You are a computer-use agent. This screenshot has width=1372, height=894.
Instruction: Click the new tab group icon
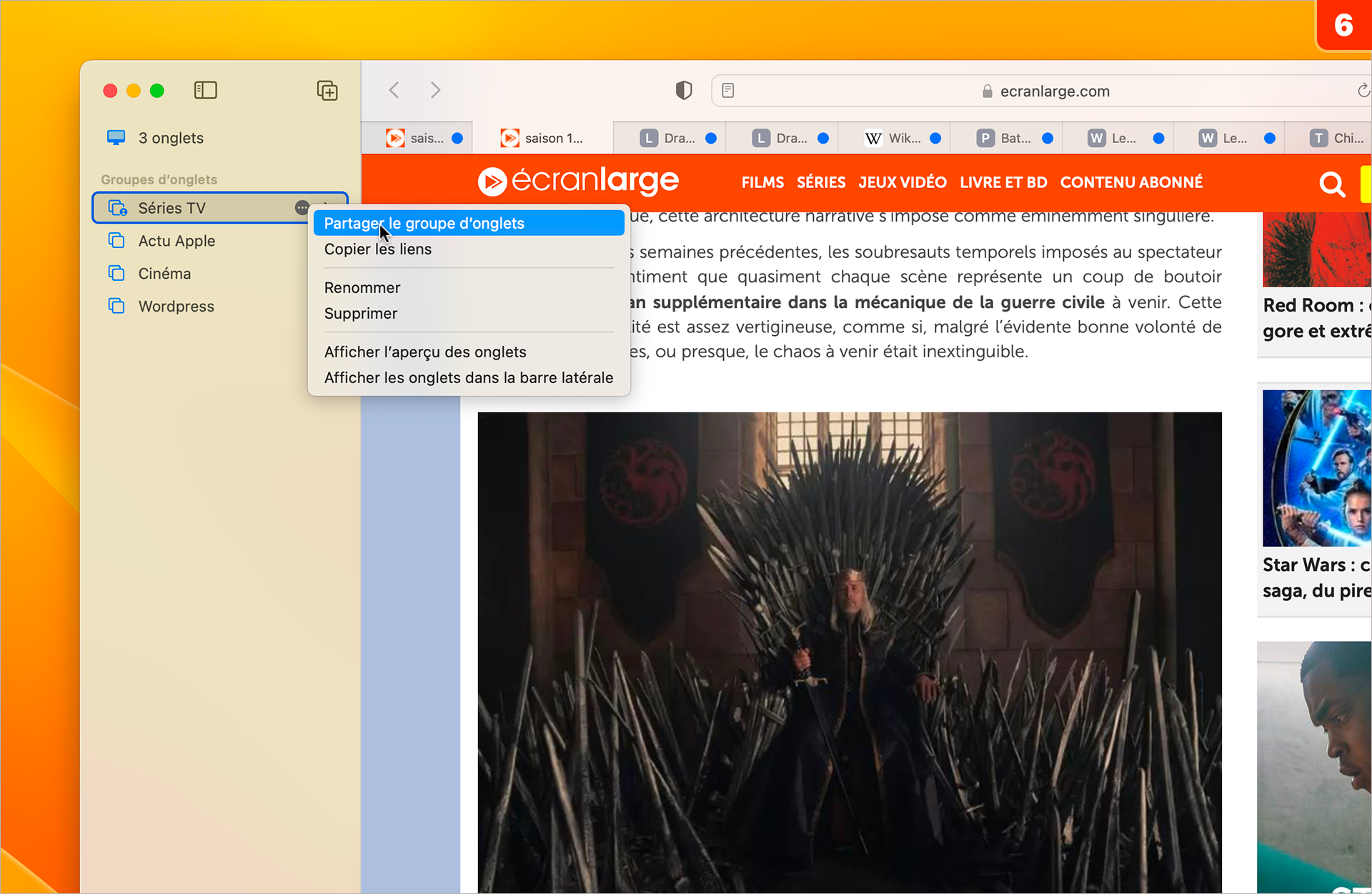(x=327, y=91)
